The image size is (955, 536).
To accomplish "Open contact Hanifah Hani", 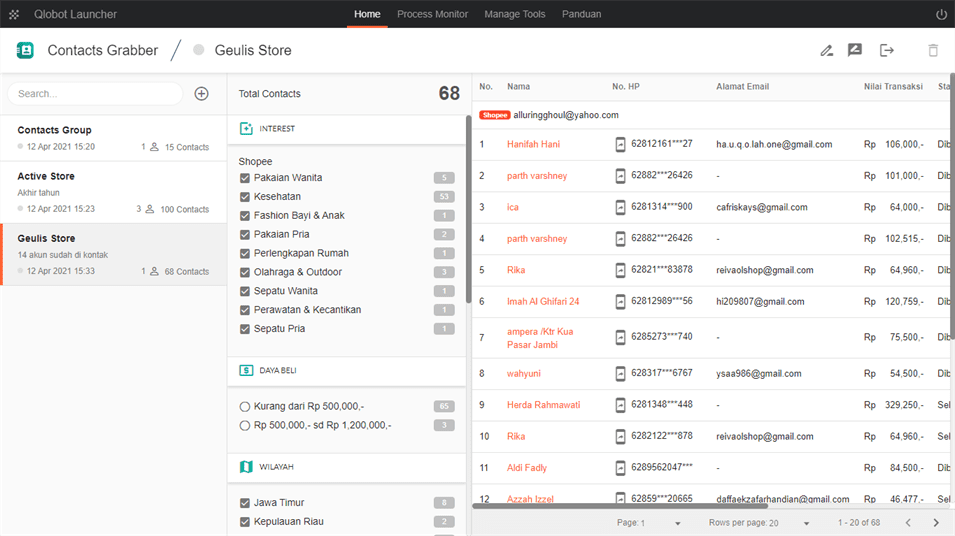I will click(533, 144).
